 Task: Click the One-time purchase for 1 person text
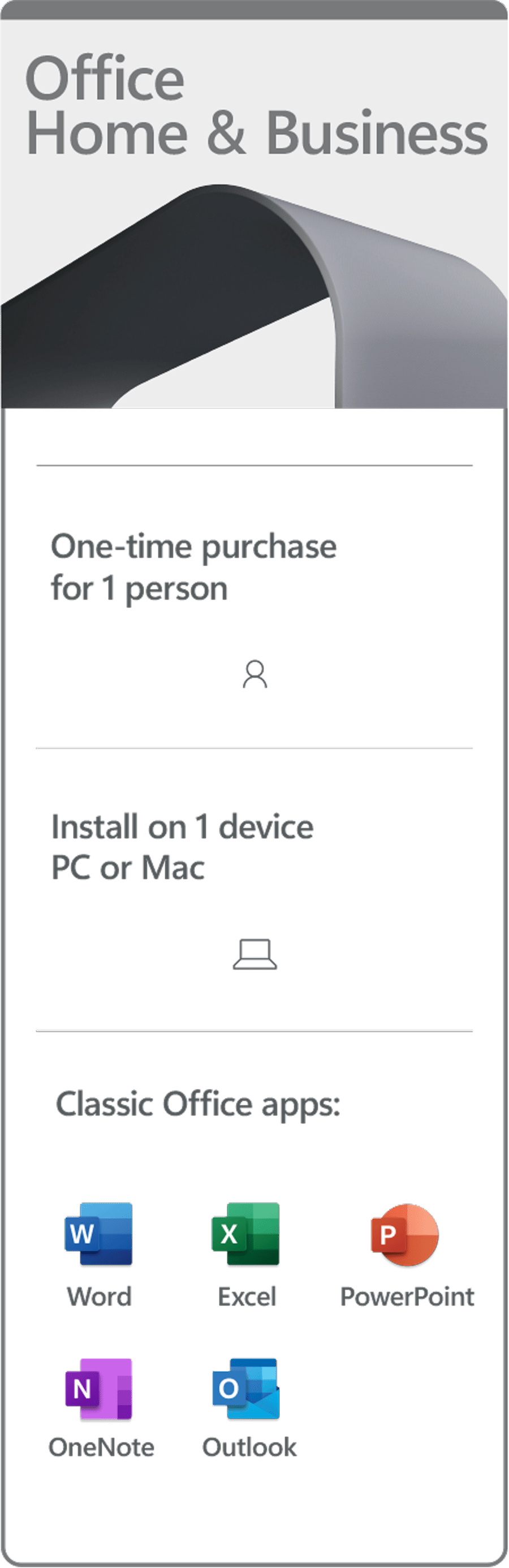coord(193,567)
